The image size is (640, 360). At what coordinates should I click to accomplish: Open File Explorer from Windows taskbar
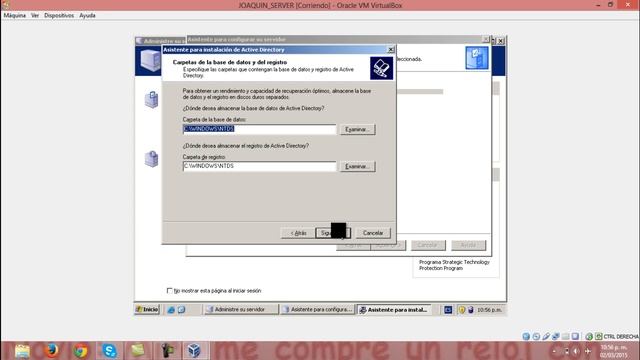(x=22, y=351)
